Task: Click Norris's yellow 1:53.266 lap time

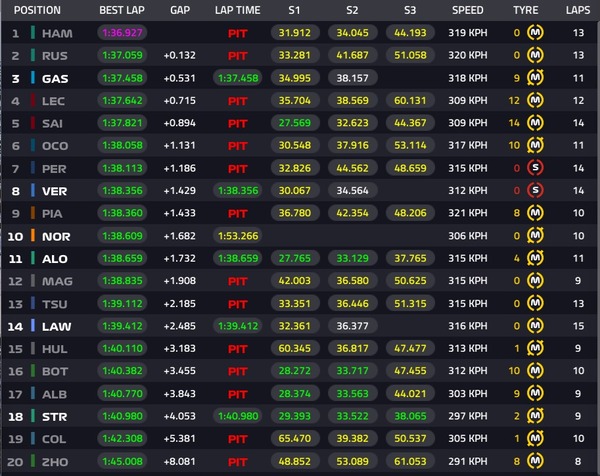Action: [237, 236]
